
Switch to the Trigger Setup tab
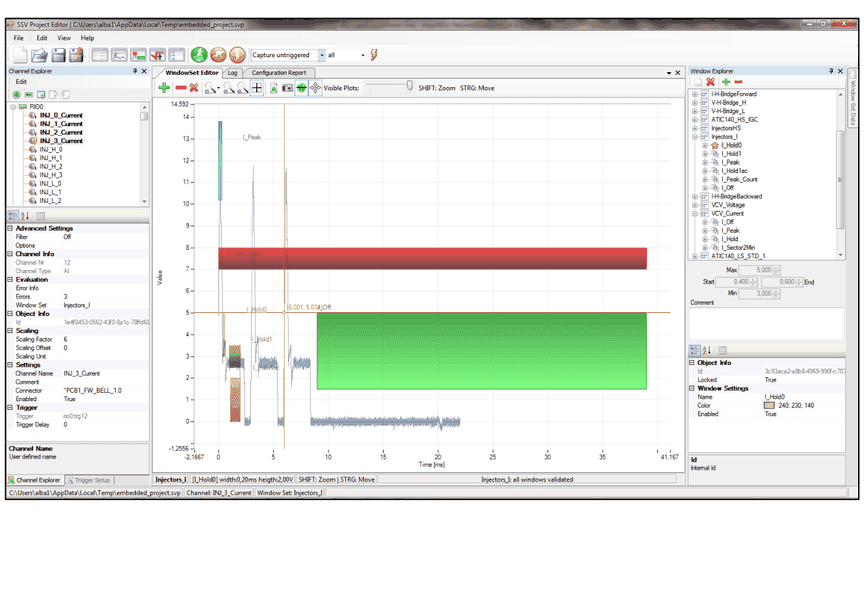coord(89,480)
